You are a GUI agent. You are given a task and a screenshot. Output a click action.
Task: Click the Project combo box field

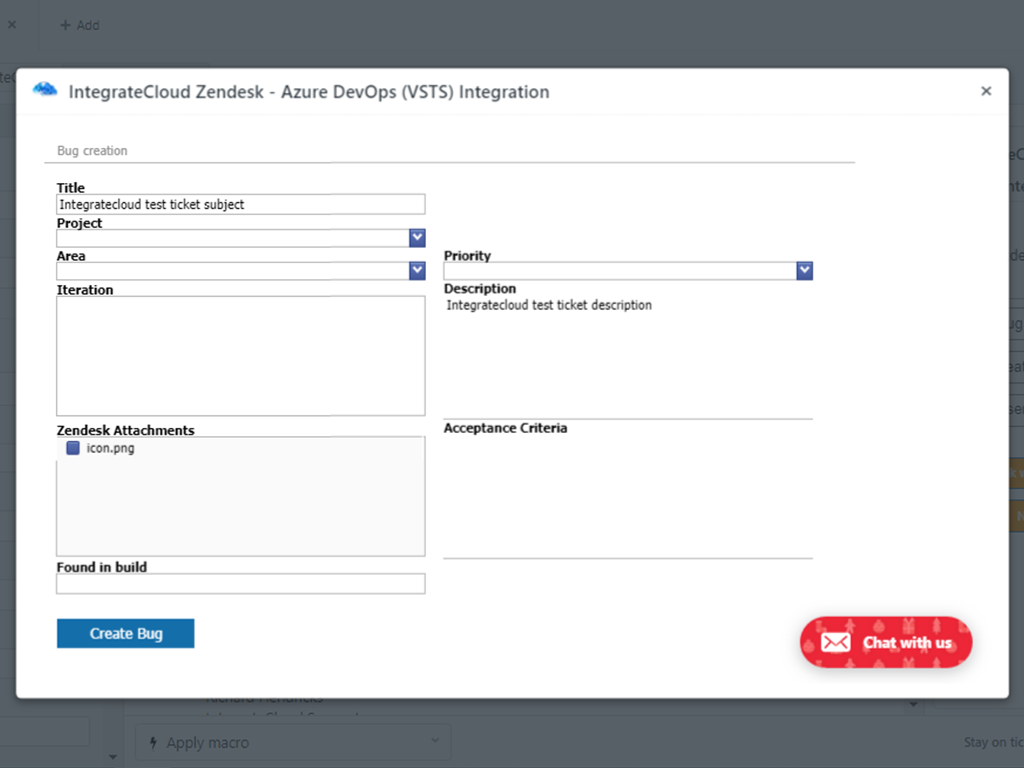click(232, 238)
